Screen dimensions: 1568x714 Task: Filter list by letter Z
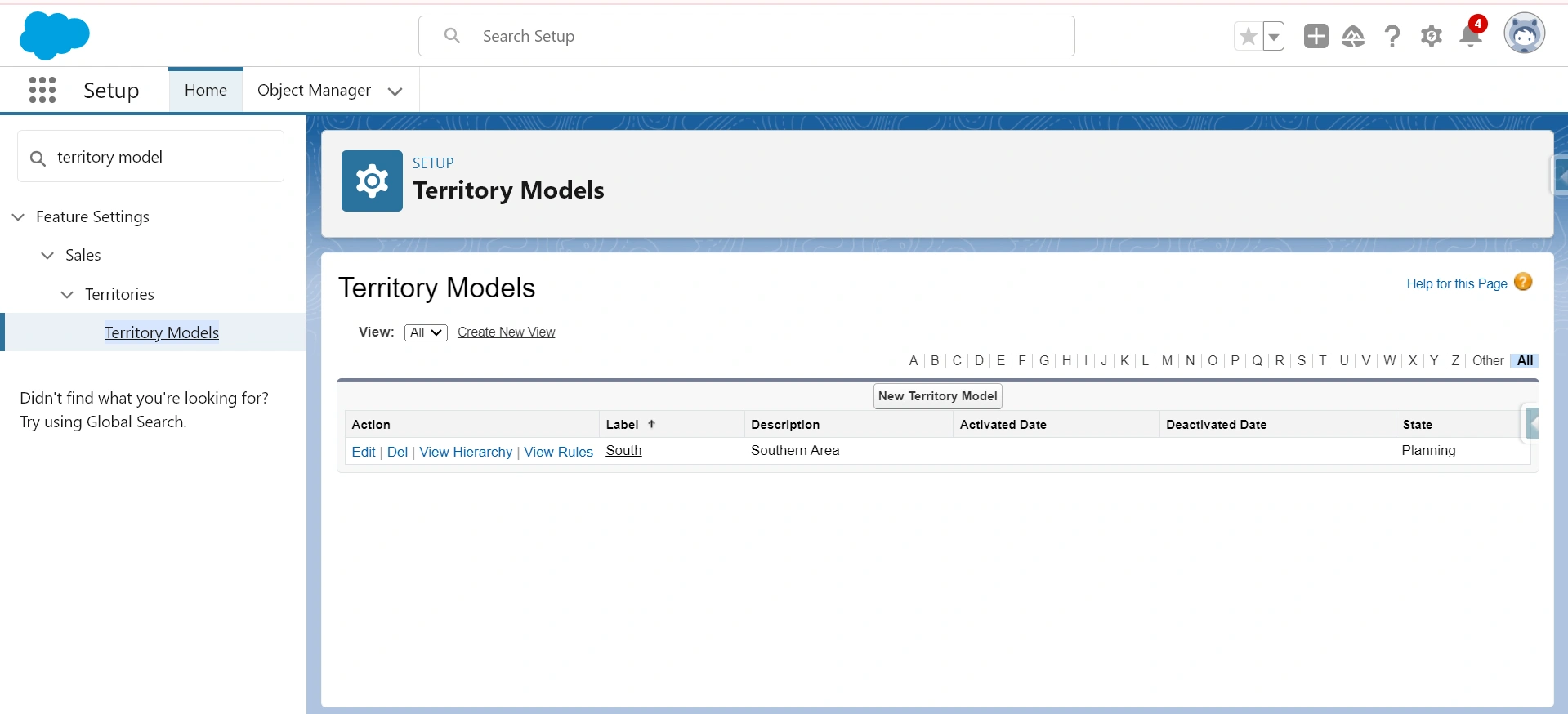click(x=1455, y=360)
